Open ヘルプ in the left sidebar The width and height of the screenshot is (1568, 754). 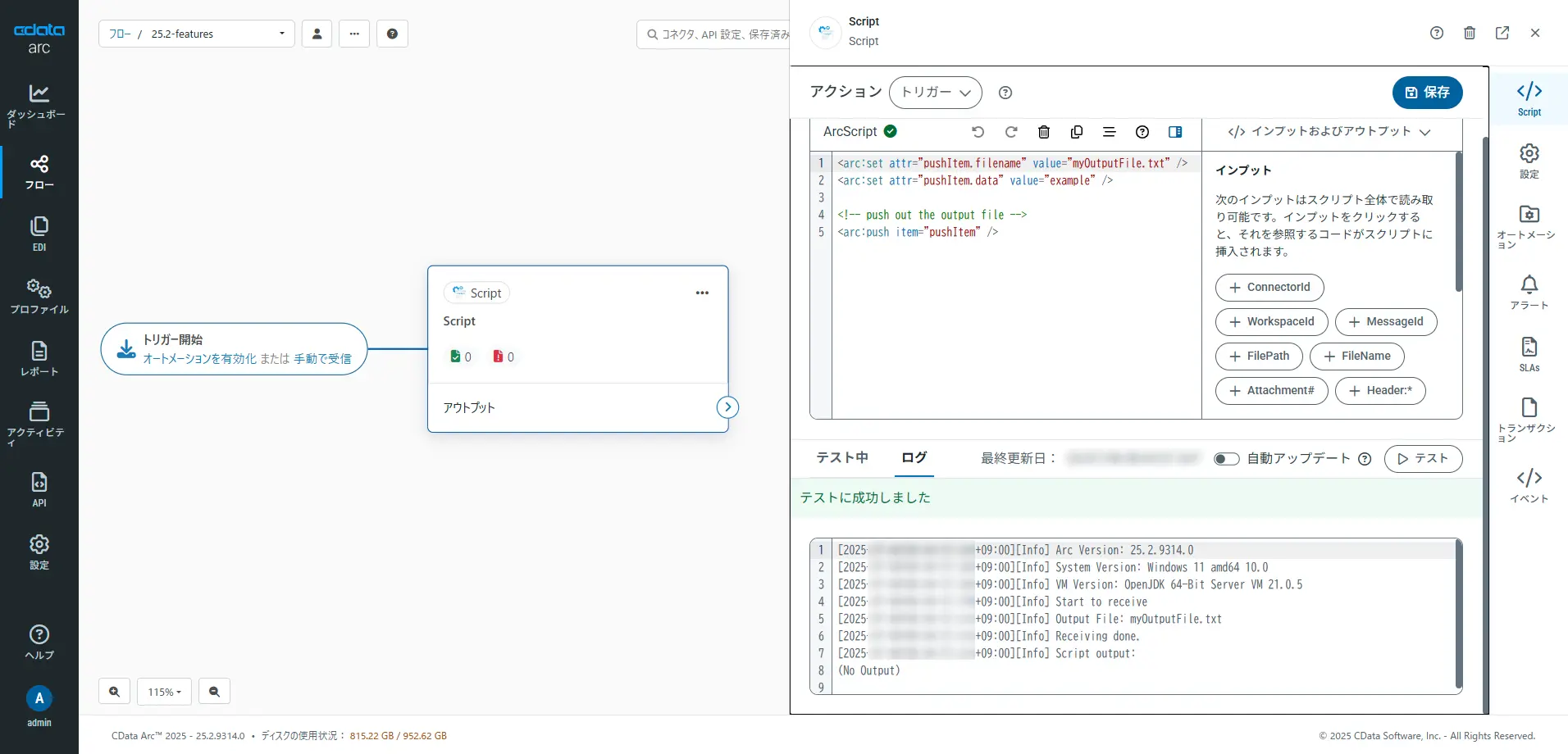tap(39, 642)
